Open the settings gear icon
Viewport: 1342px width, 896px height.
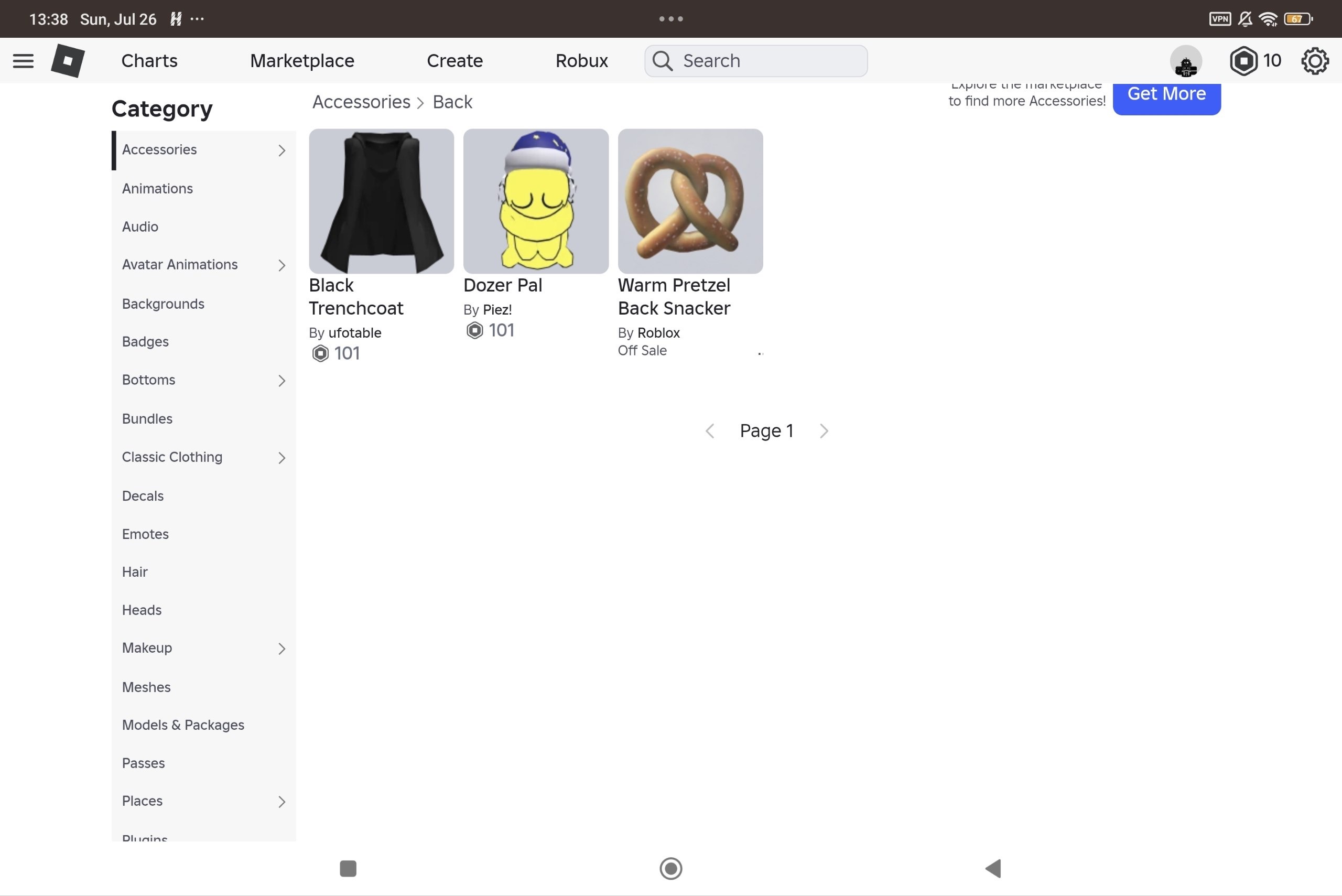[1315, 61]
